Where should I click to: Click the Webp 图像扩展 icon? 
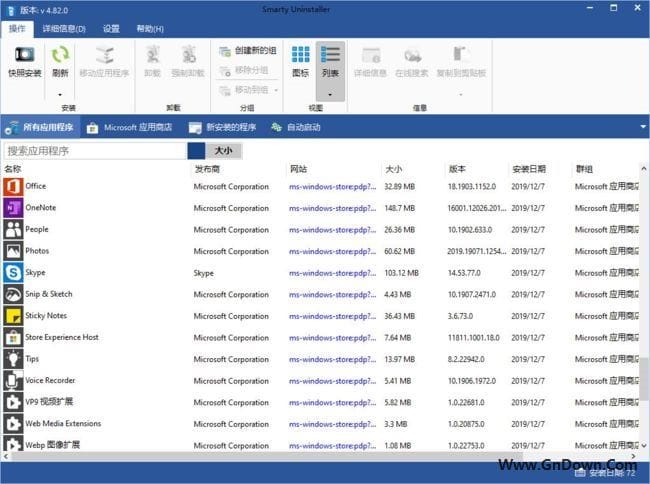13,444
